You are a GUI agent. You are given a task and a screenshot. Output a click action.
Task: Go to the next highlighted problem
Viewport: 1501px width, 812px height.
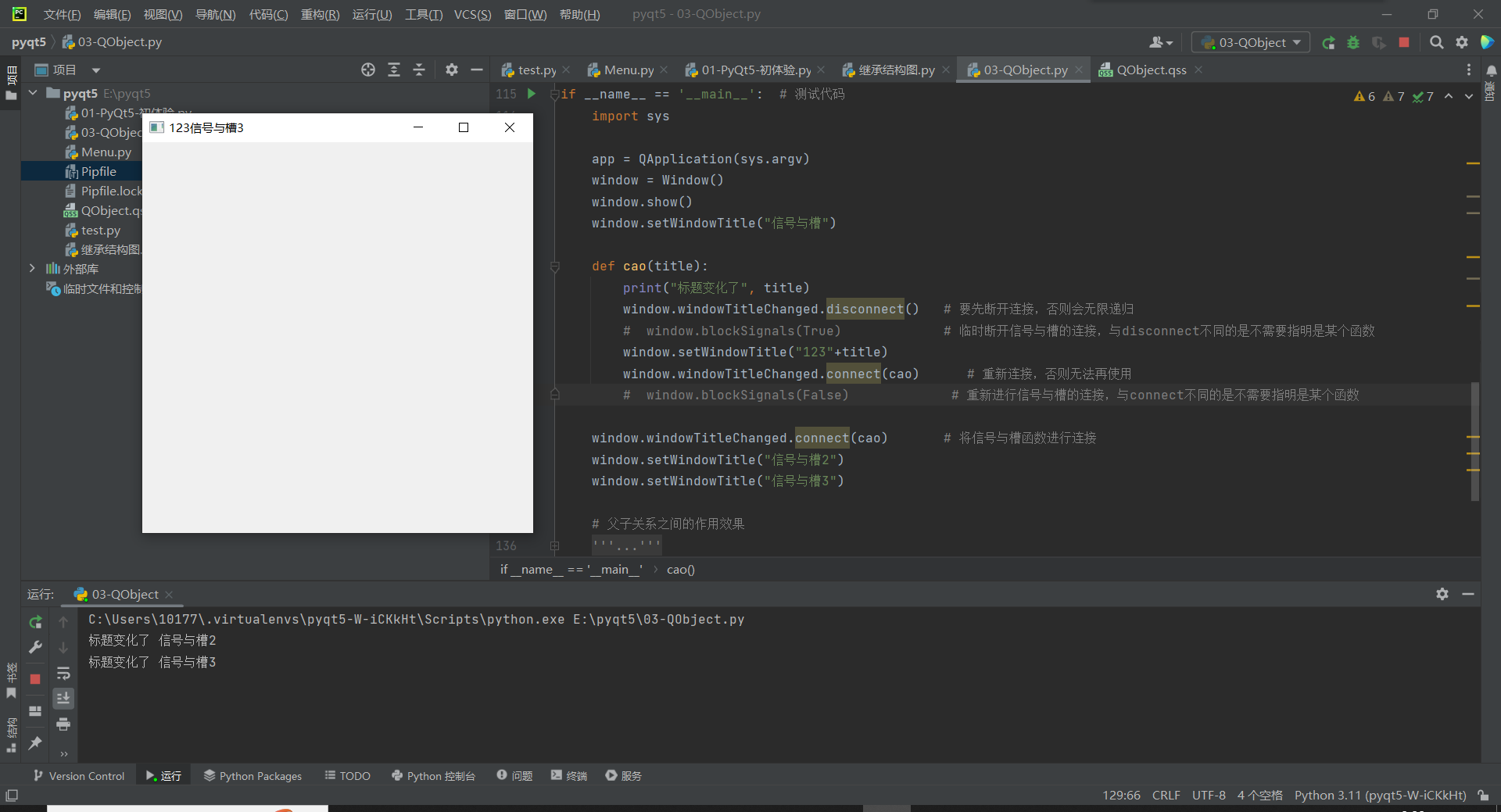[x=1469, y=96]
